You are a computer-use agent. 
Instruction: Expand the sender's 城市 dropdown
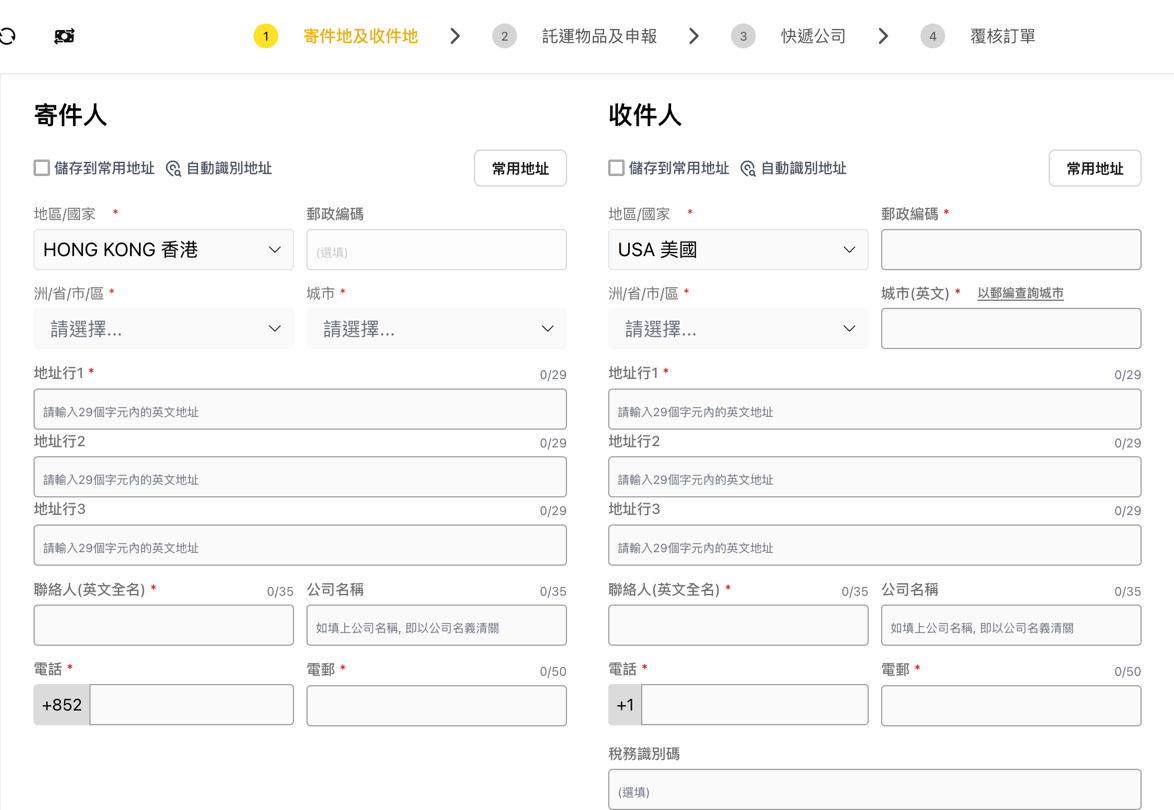[x=436, y=329]
